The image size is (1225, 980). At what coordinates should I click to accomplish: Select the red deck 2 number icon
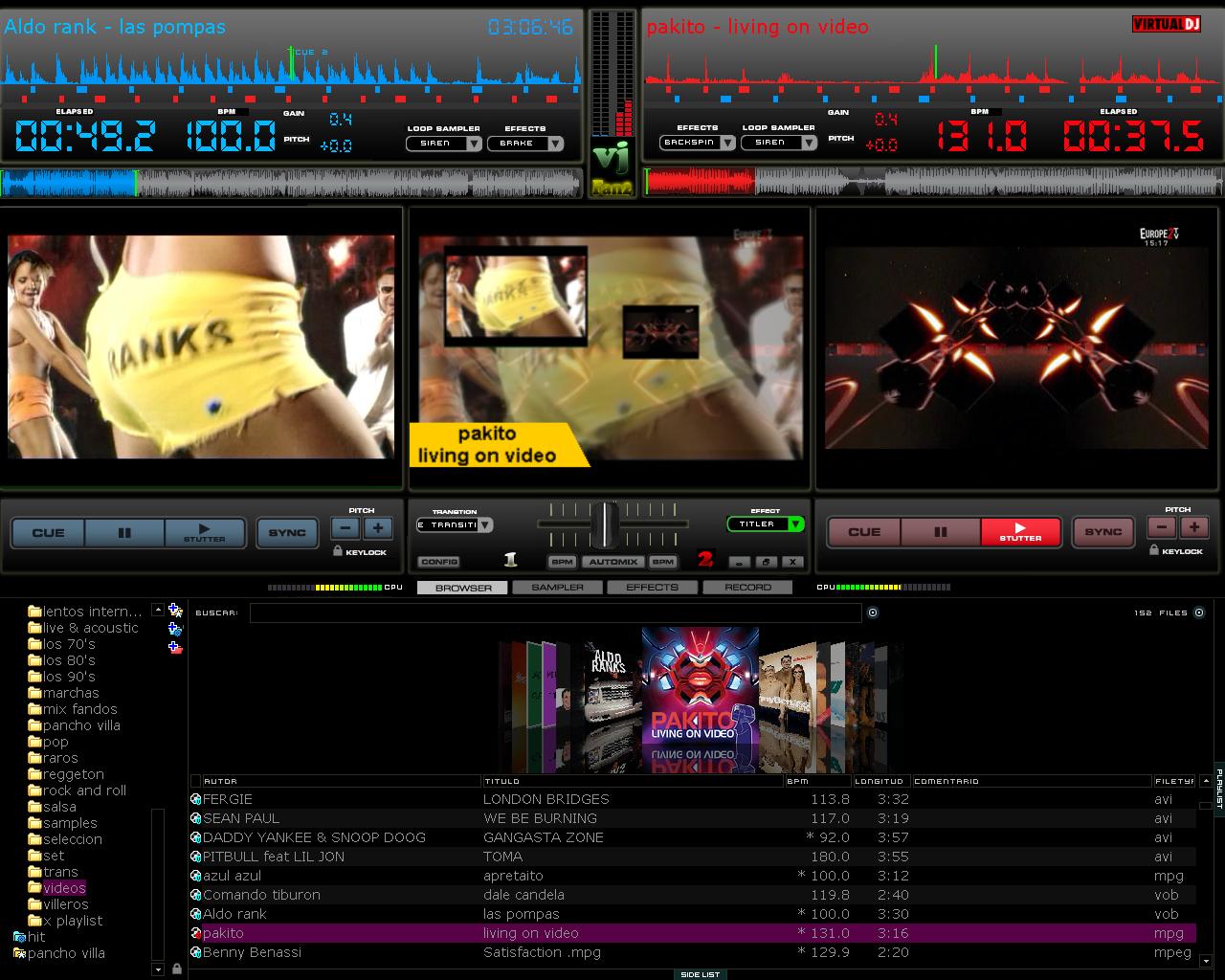[705, 560]
